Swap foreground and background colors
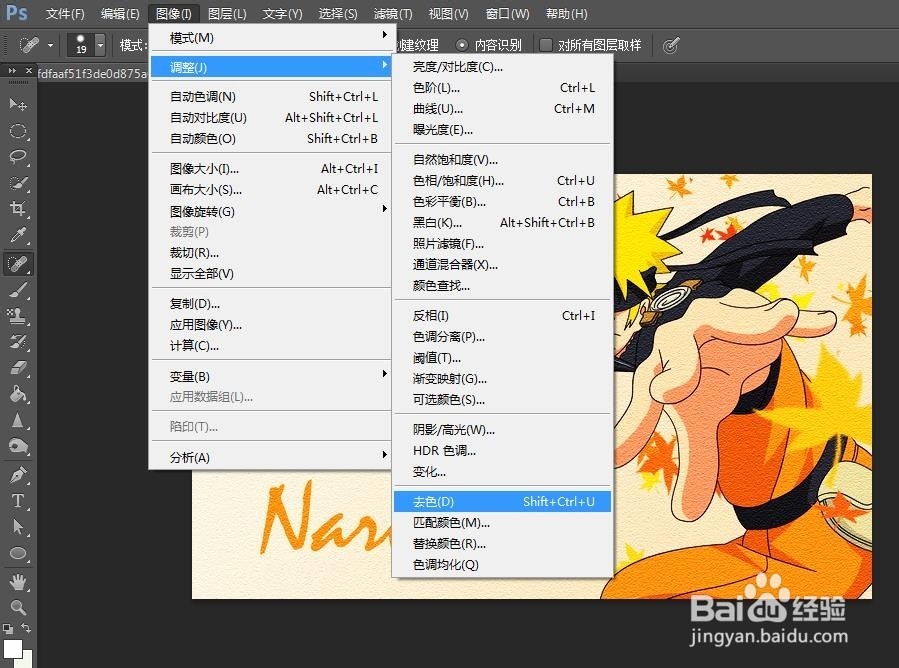This screenshot has width=899, height=668. pos(26,628)
